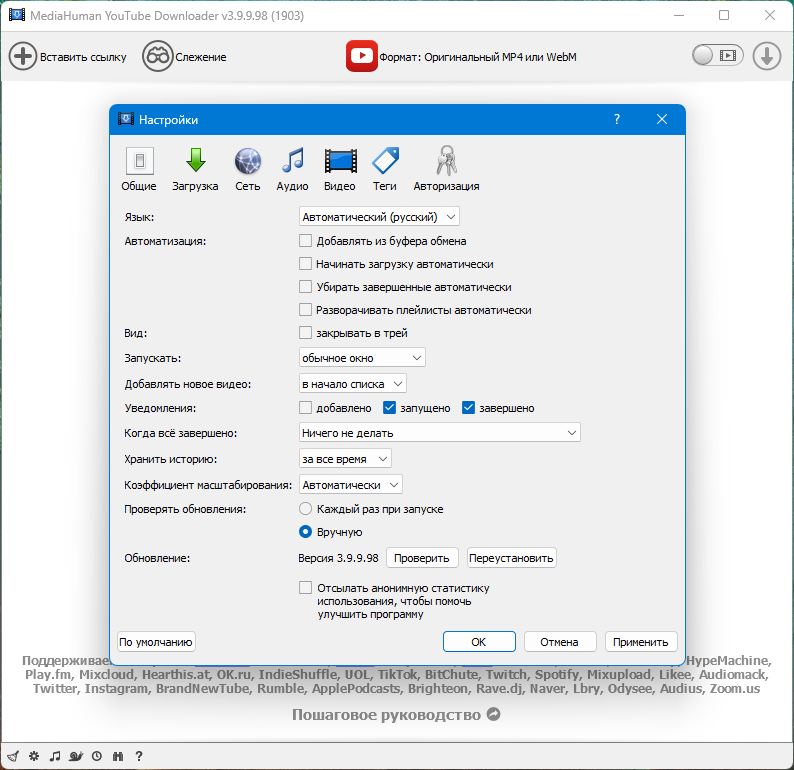
Task: Open the Пошаговое руководство link
Action: [386, 714]
